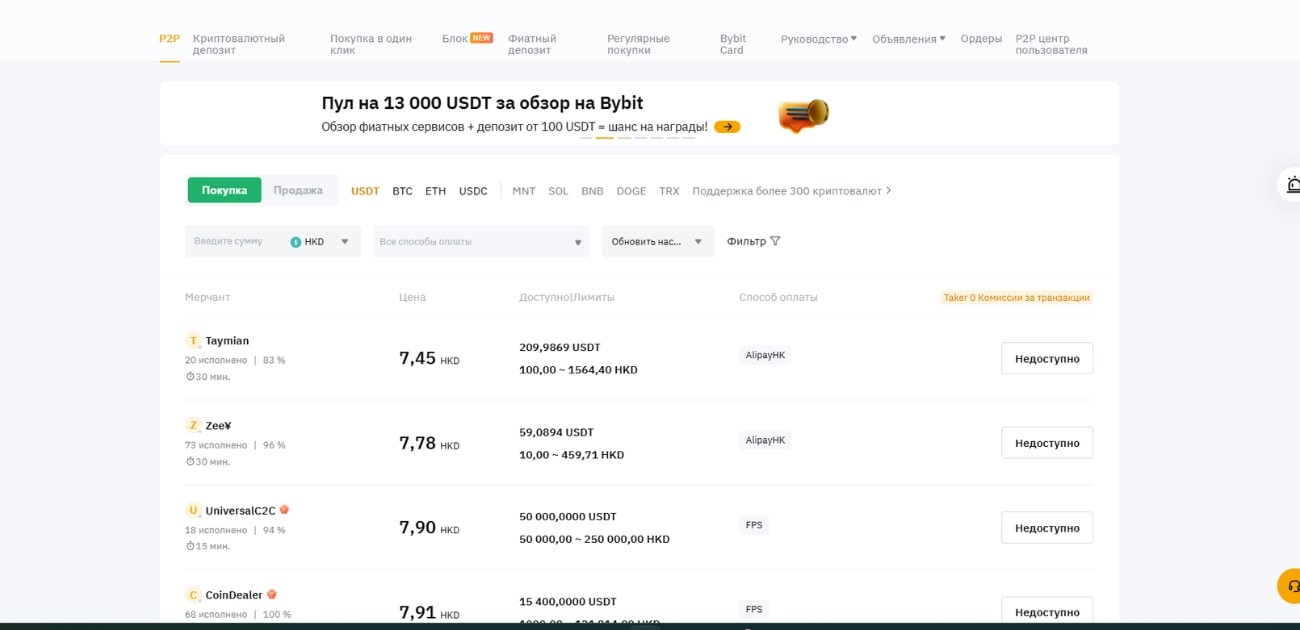
Task: Click the price 7,78 HKD
Action: [x=429, y=443]
